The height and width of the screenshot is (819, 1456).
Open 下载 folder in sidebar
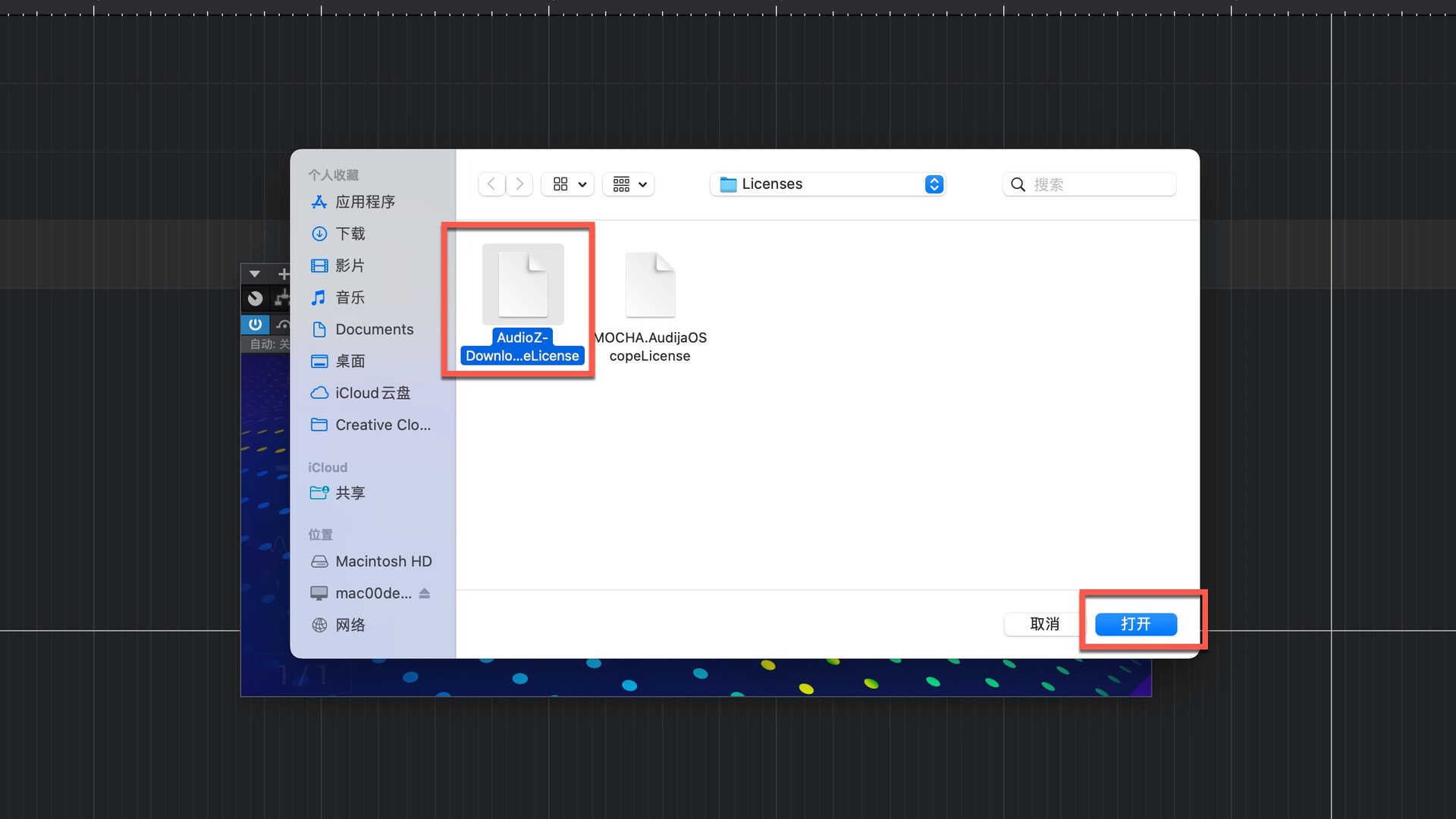click(350, 234)
